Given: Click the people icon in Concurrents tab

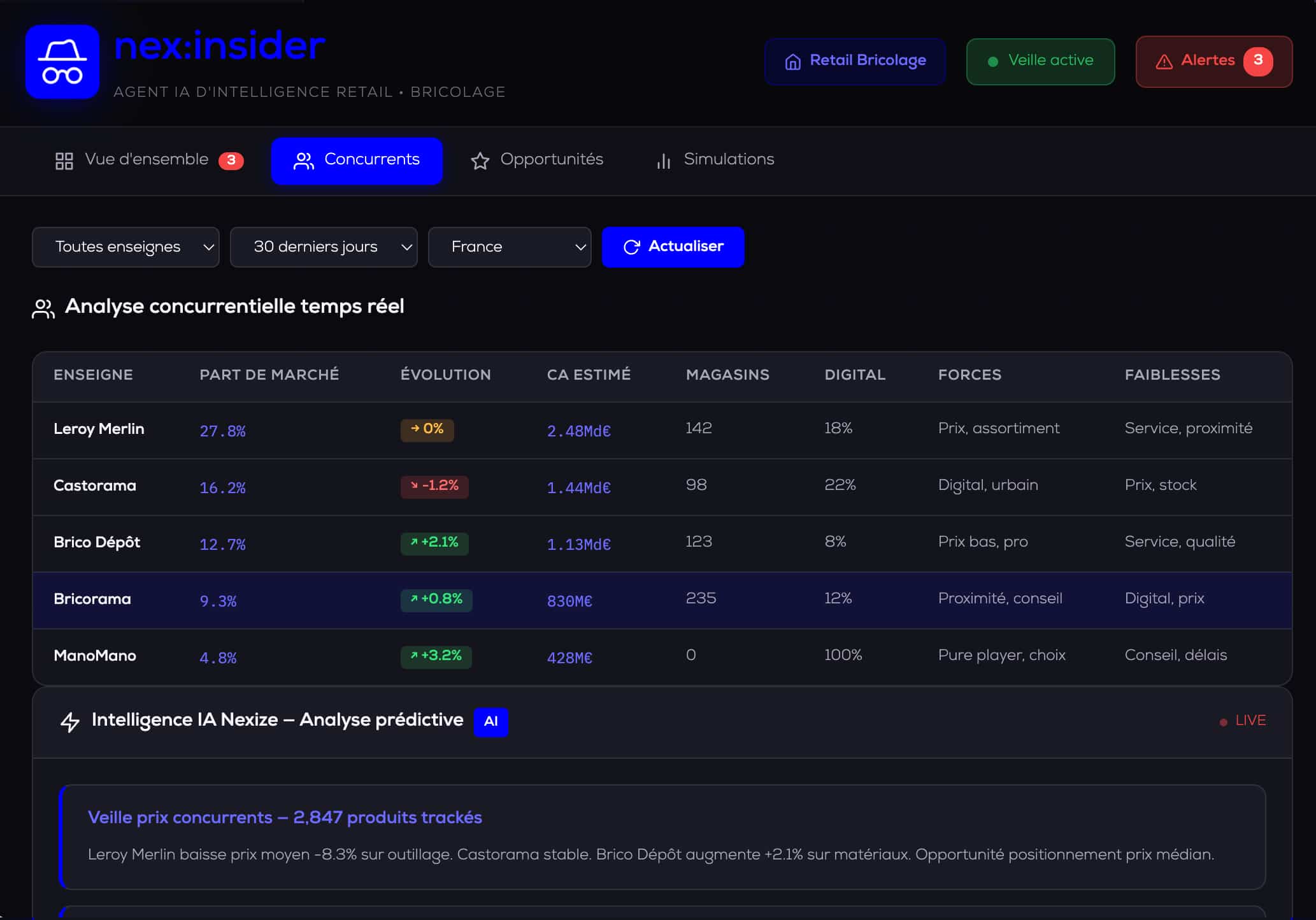Looking at the screenshot, I should click(304, 161).
